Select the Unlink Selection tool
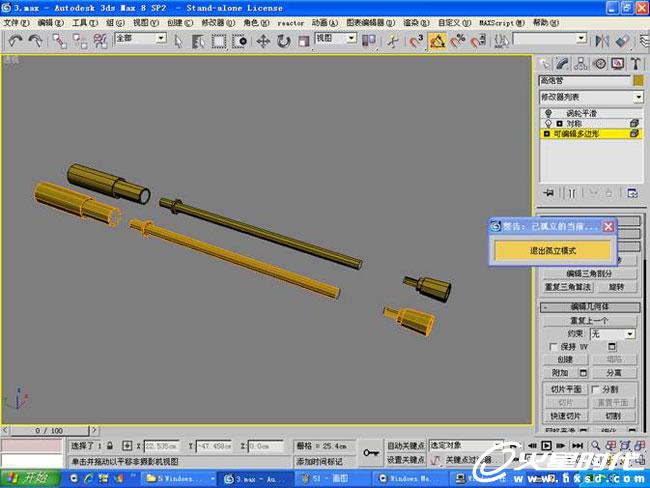650x488 pixels. click(80, 41)
